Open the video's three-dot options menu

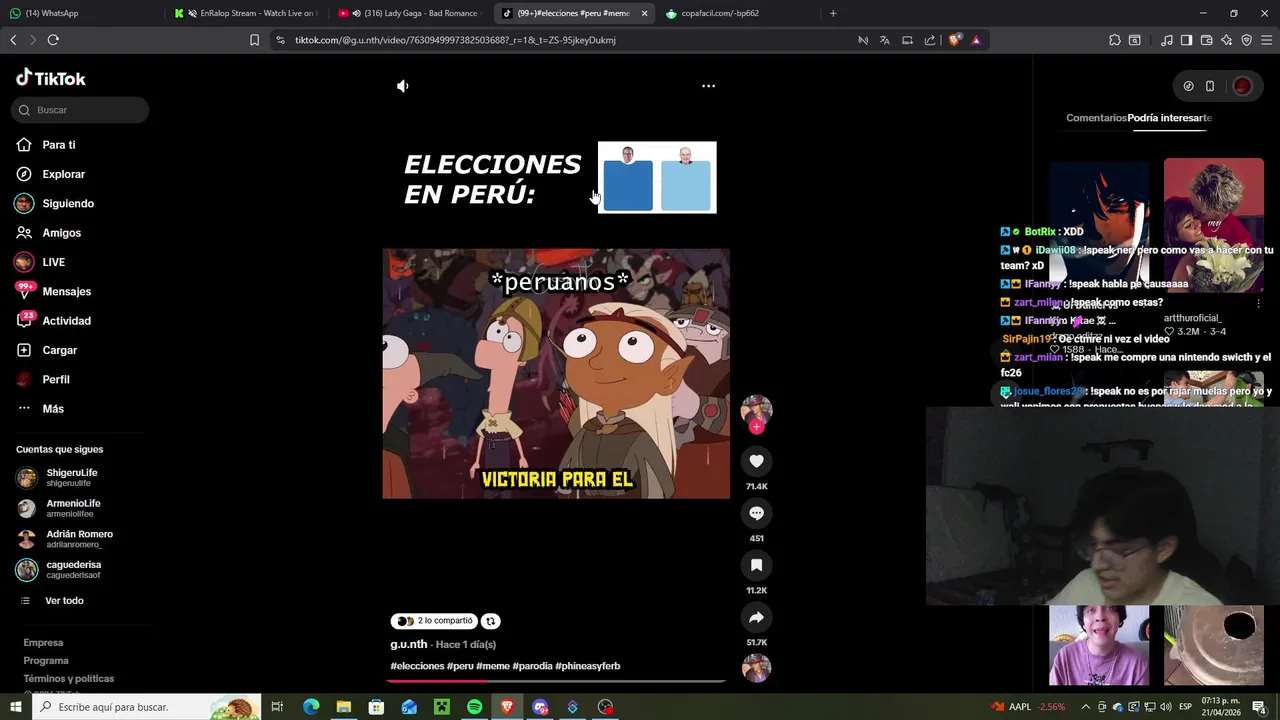(x=708, y=86)
